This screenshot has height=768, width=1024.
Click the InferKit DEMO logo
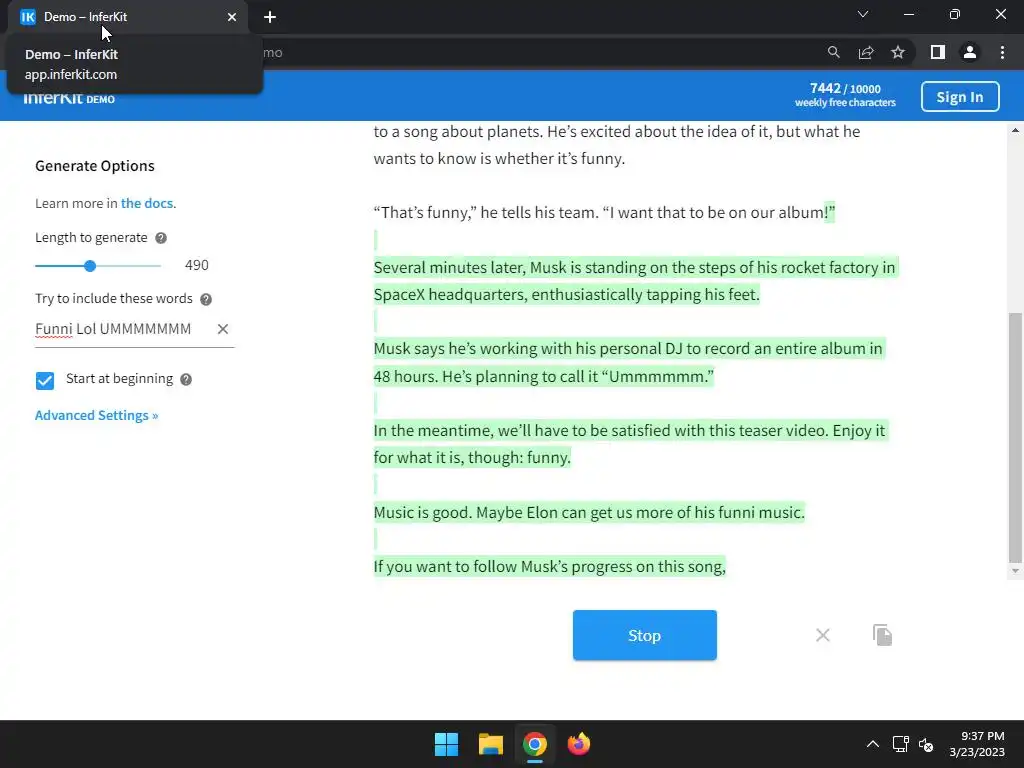[x=69, y=99]
